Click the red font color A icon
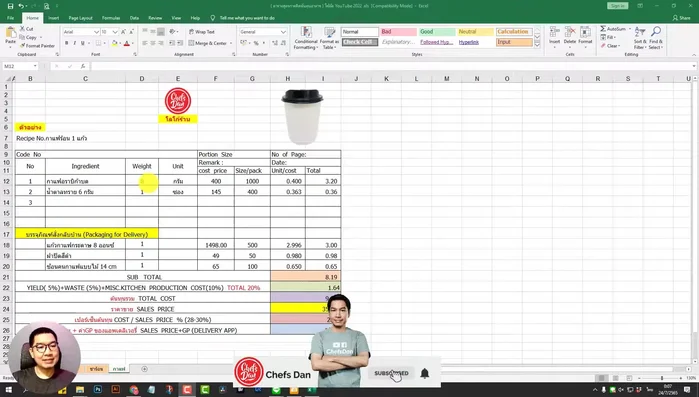Viewport: 699px width, 397px height. pyautogui.click(x=127, y=43)
